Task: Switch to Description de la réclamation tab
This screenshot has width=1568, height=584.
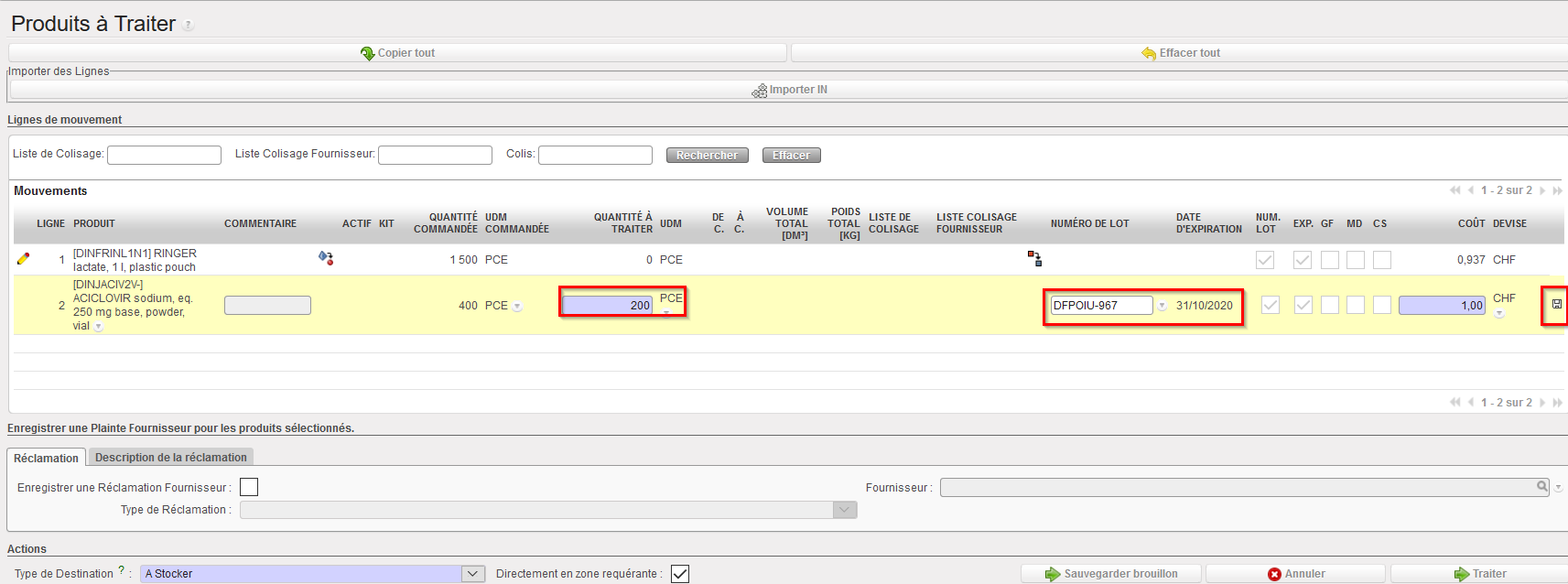Action: pyautogui.click(x=171, y=458)
